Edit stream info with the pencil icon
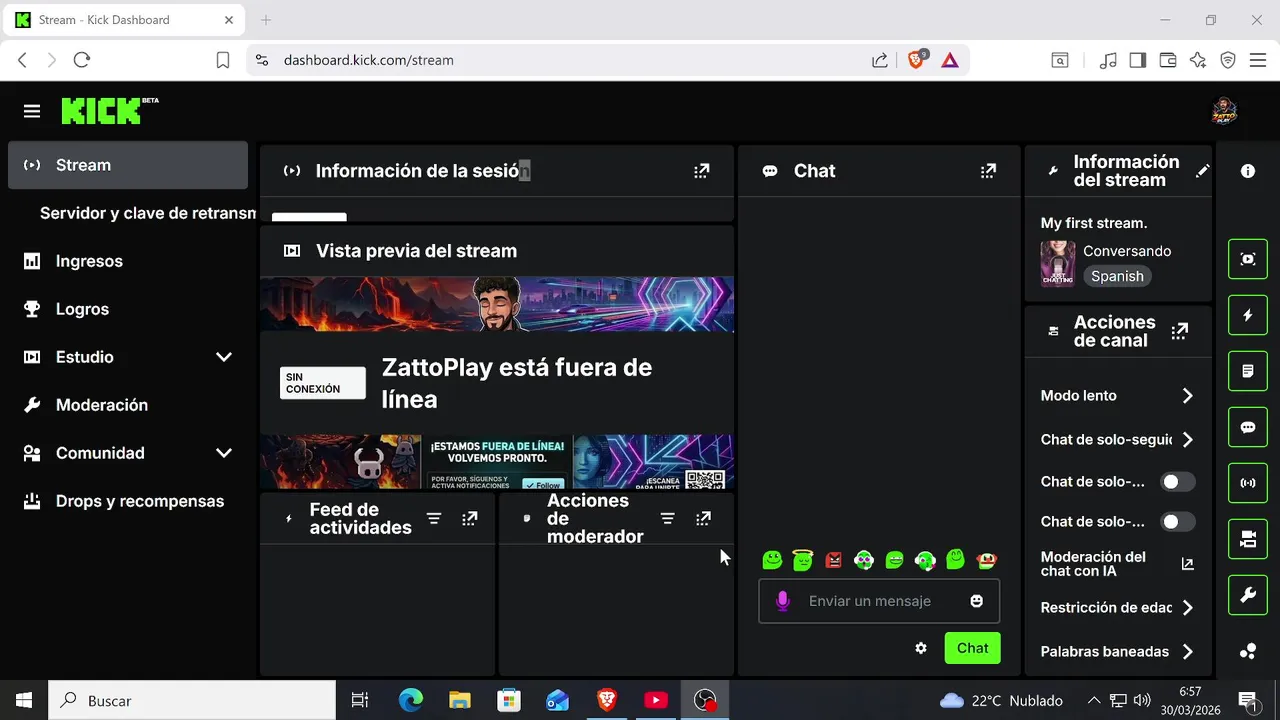Image resolution: width=1280 pixels, height=720 pixels. [1202, 171]
